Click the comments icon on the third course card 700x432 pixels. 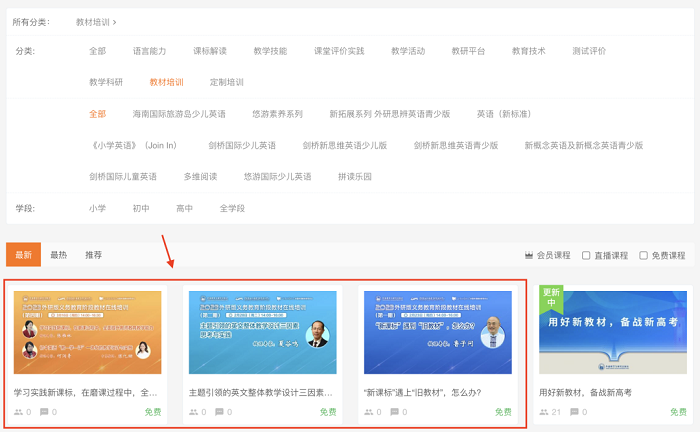(x=394, y=412)
